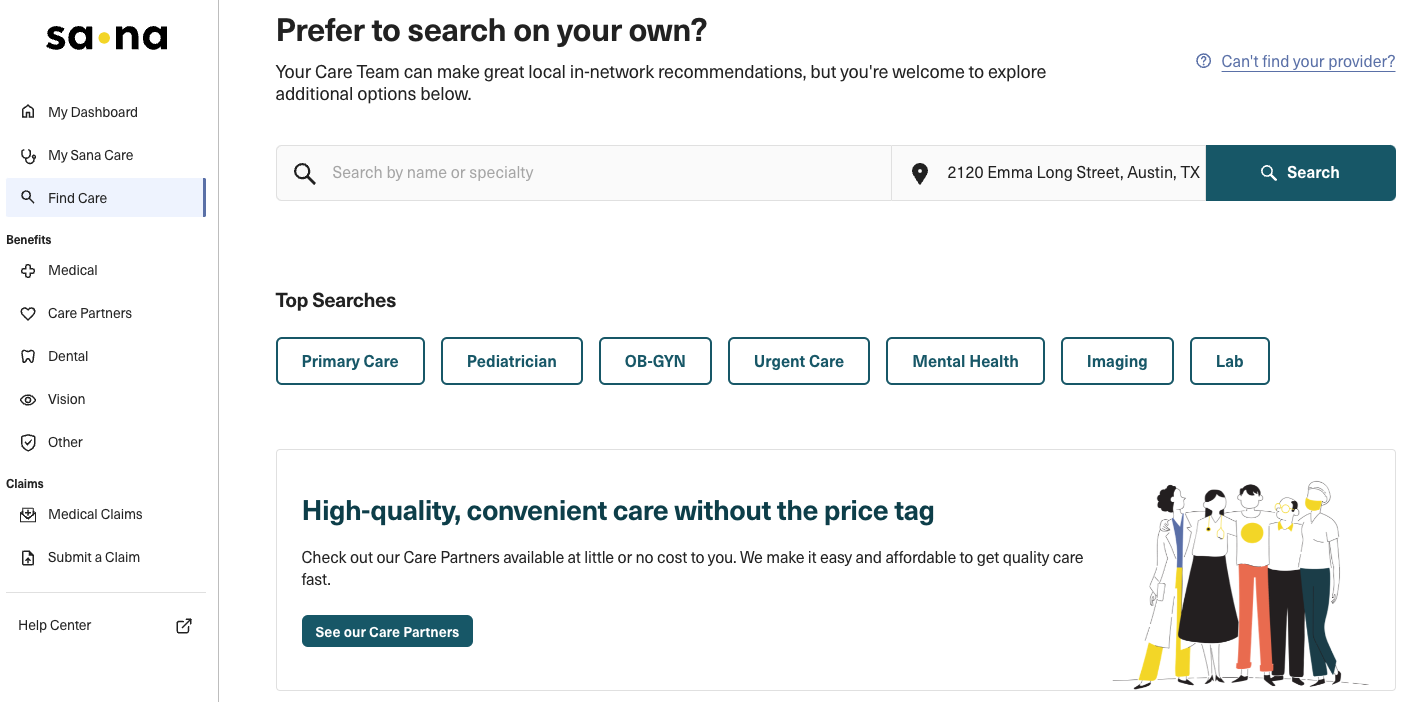1410x702 pixels.
Task: Click the eye icon for Vision benefits
Action: pos(28,399)
